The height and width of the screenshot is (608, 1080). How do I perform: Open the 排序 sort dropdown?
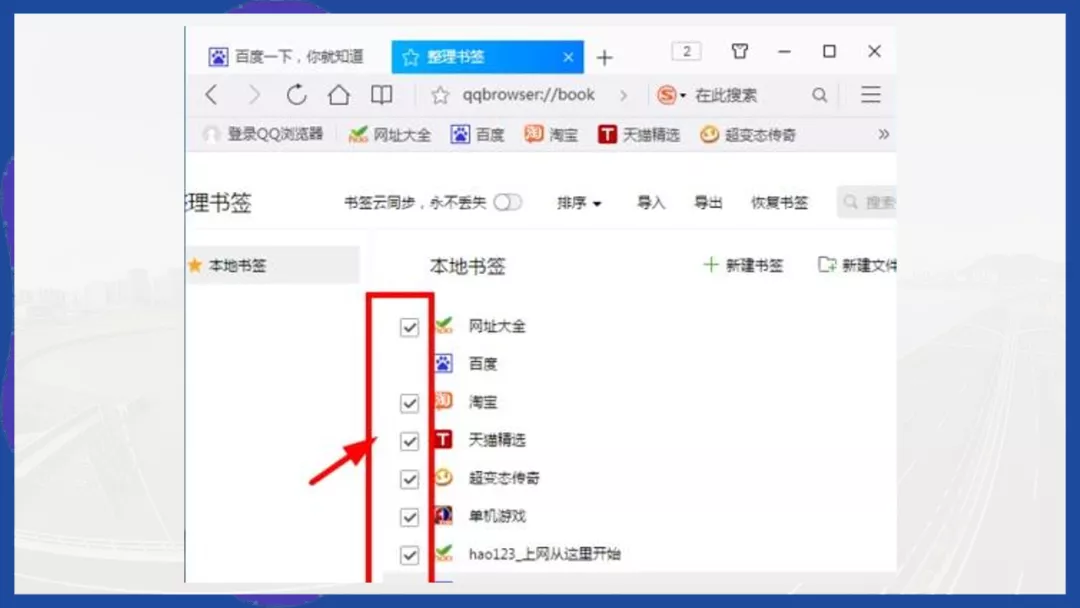(x=579, y=202)
